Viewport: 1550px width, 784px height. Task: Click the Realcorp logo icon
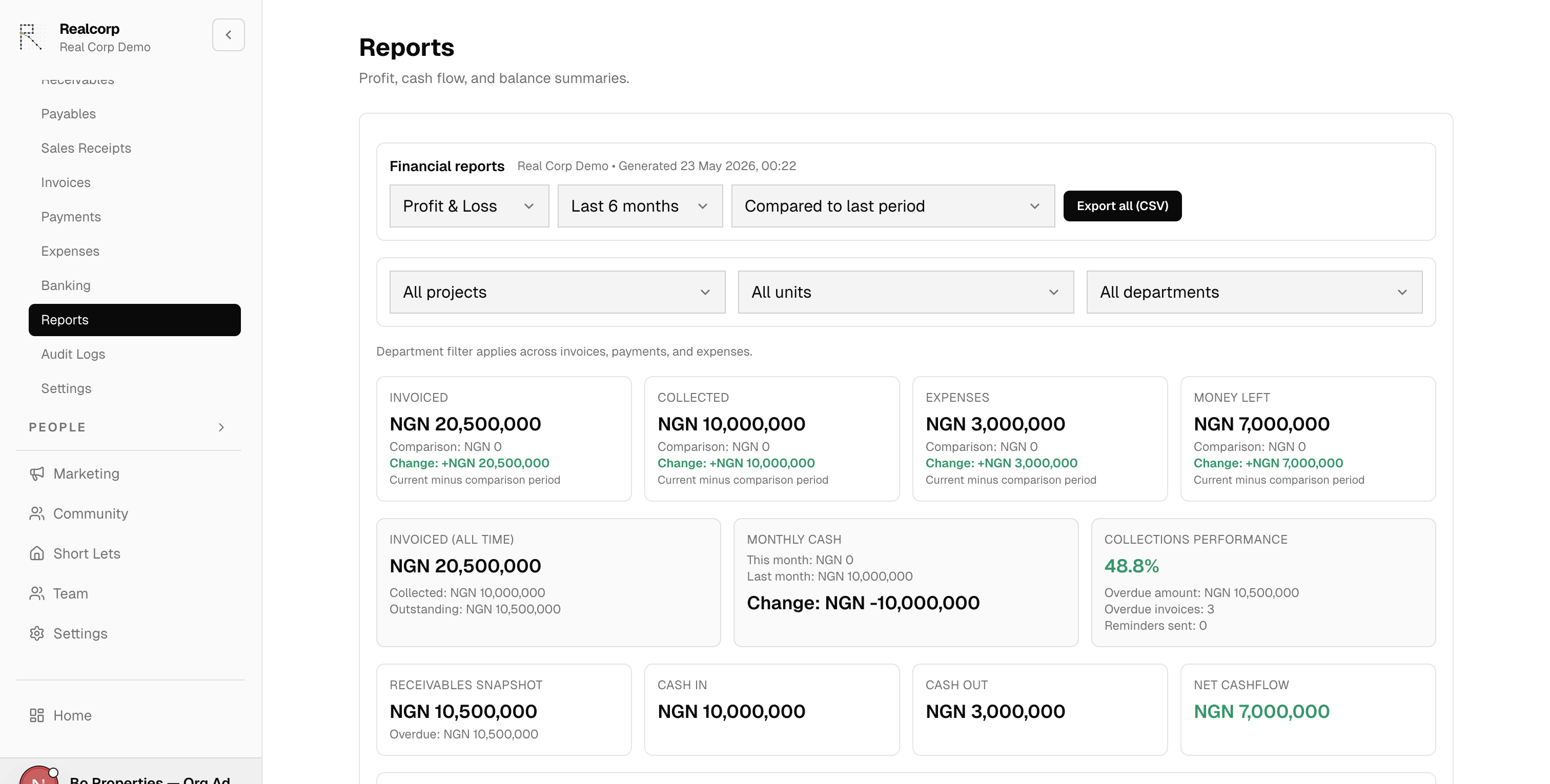pyautogui.click(x=31, y=37)
